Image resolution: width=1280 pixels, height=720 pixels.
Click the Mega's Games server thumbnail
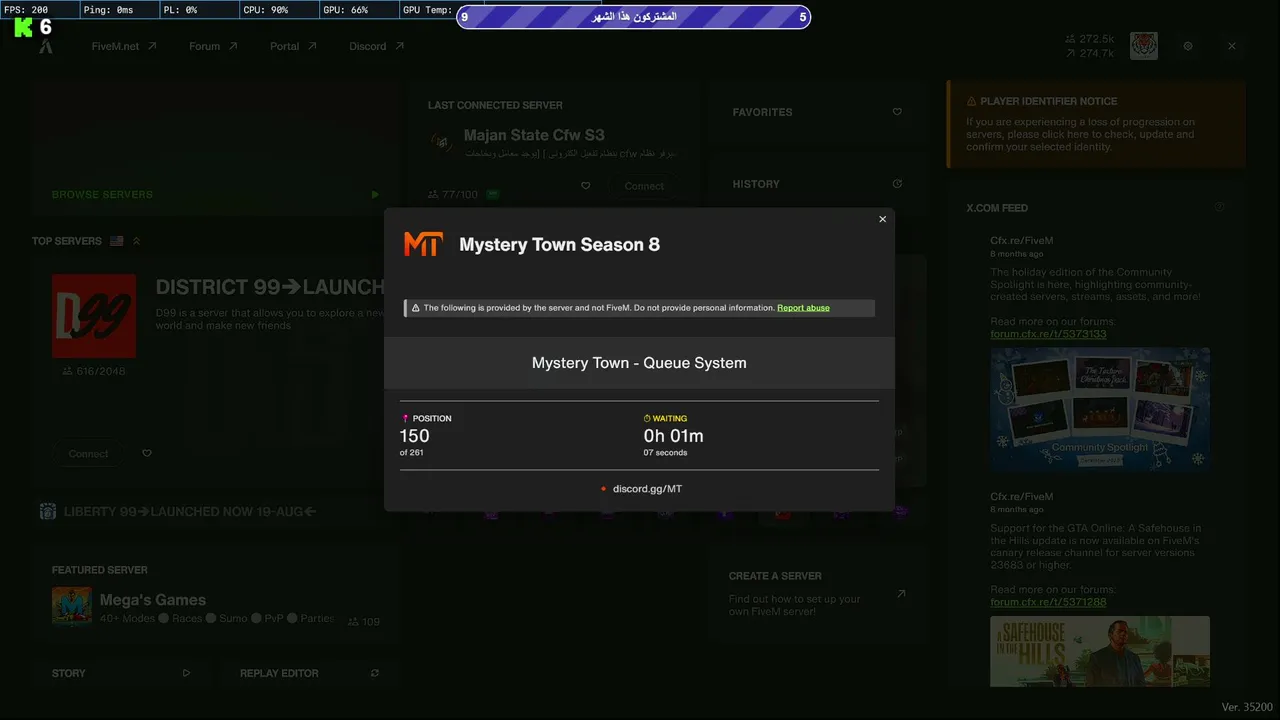pos(72,606)
